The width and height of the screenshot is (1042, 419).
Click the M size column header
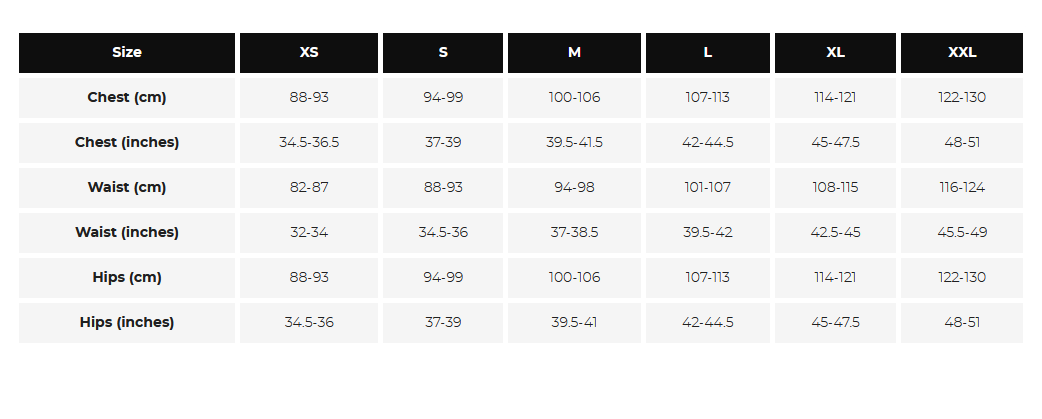574,53
